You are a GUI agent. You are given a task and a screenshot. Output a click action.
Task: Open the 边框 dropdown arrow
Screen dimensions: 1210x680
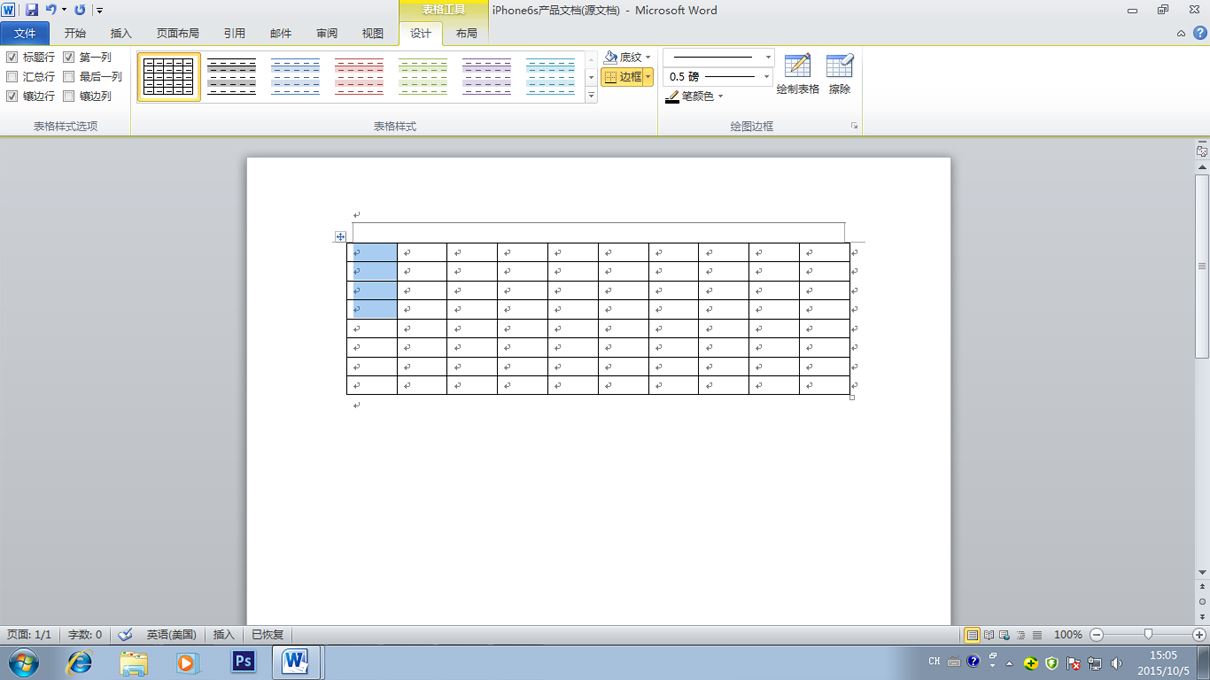[648, 76]
